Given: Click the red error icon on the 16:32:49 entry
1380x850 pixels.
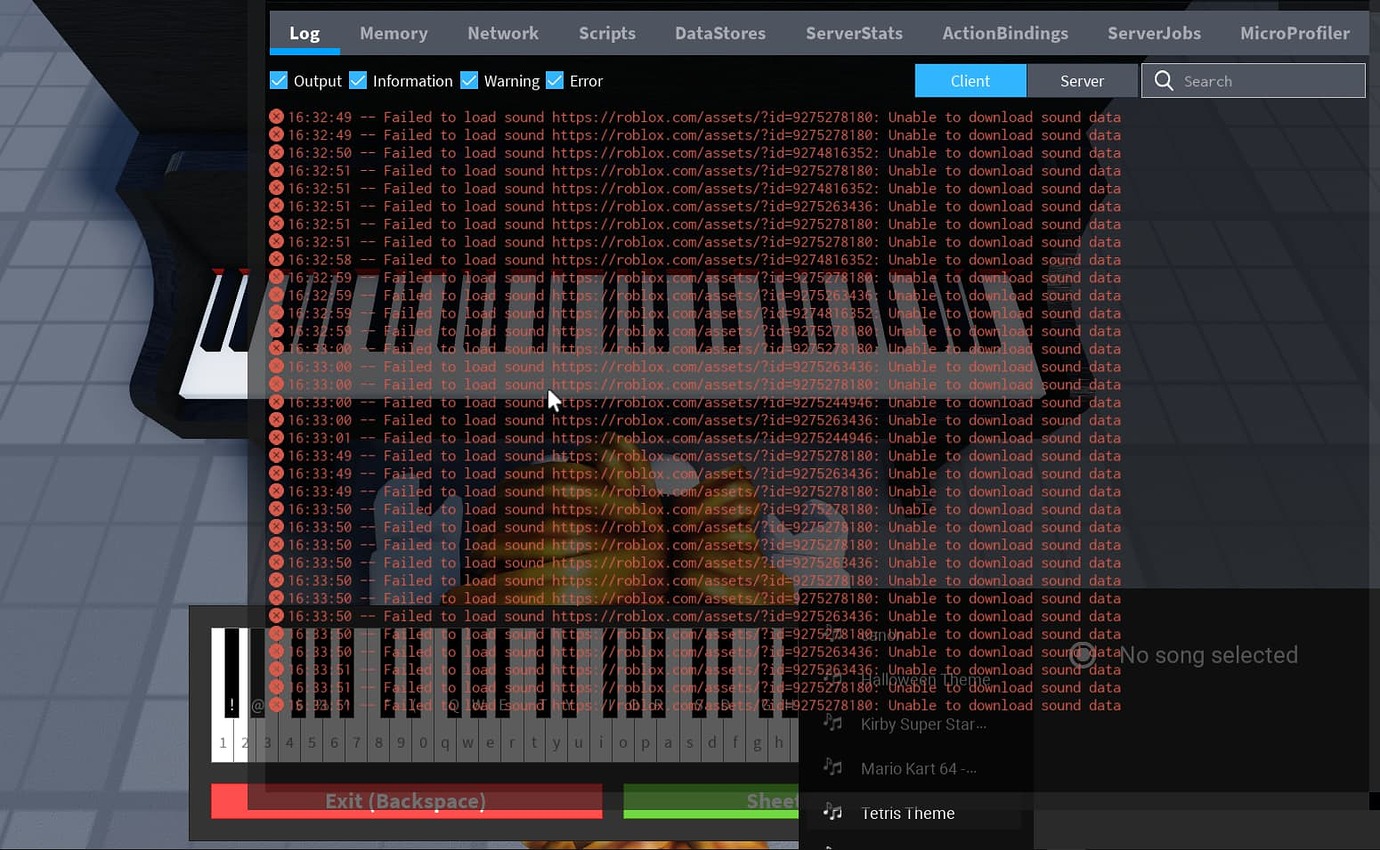Looking at the screenshot, I should tap(277, 116).
